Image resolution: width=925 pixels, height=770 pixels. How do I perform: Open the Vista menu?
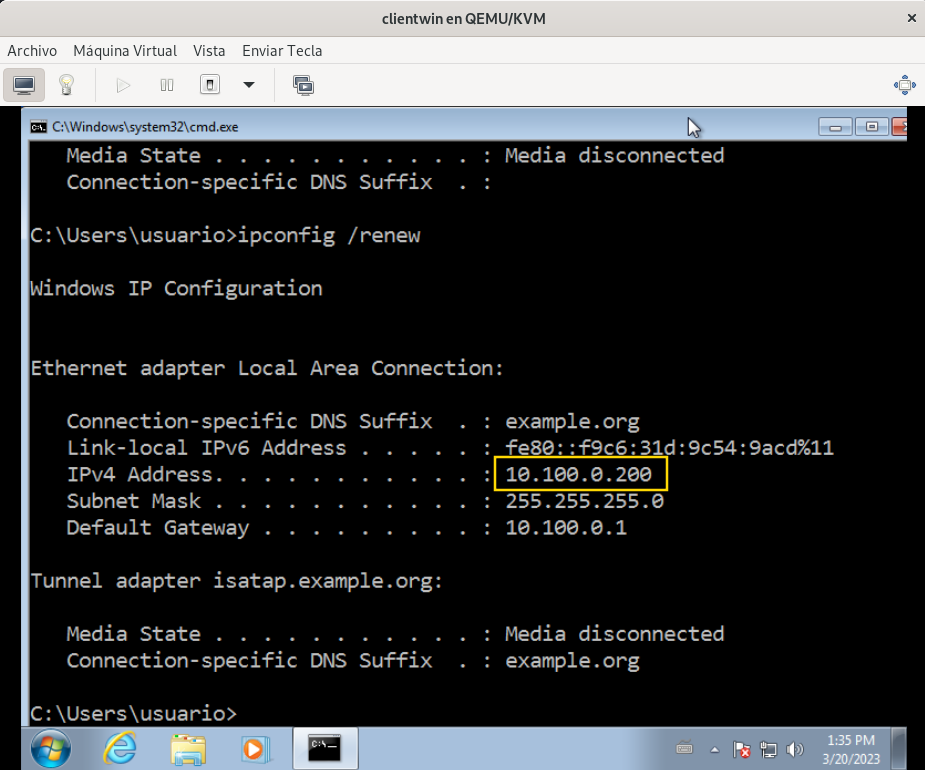click(x=209, y=50)
